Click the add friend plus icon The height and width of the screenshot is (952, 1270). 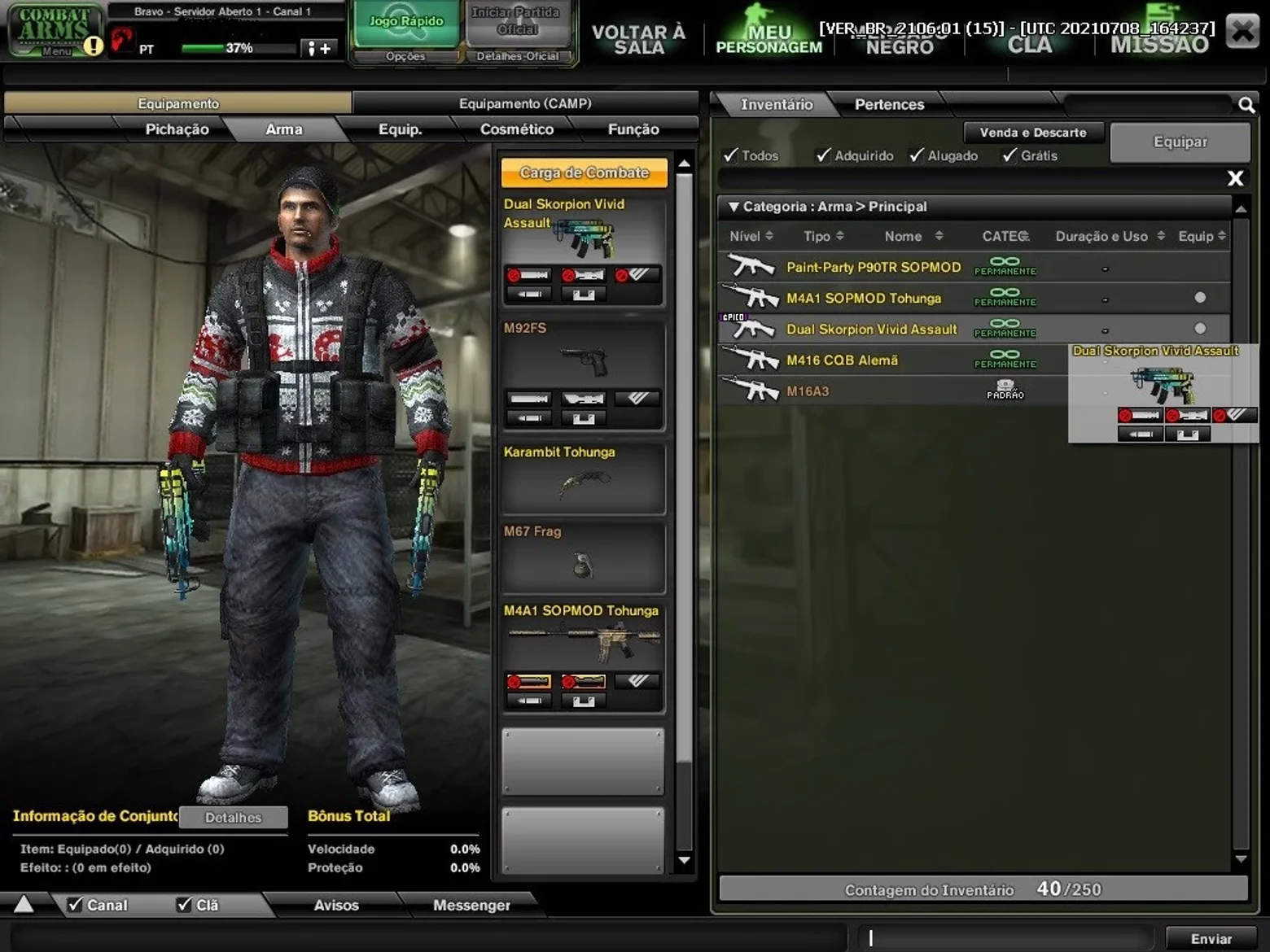point(318,49)
